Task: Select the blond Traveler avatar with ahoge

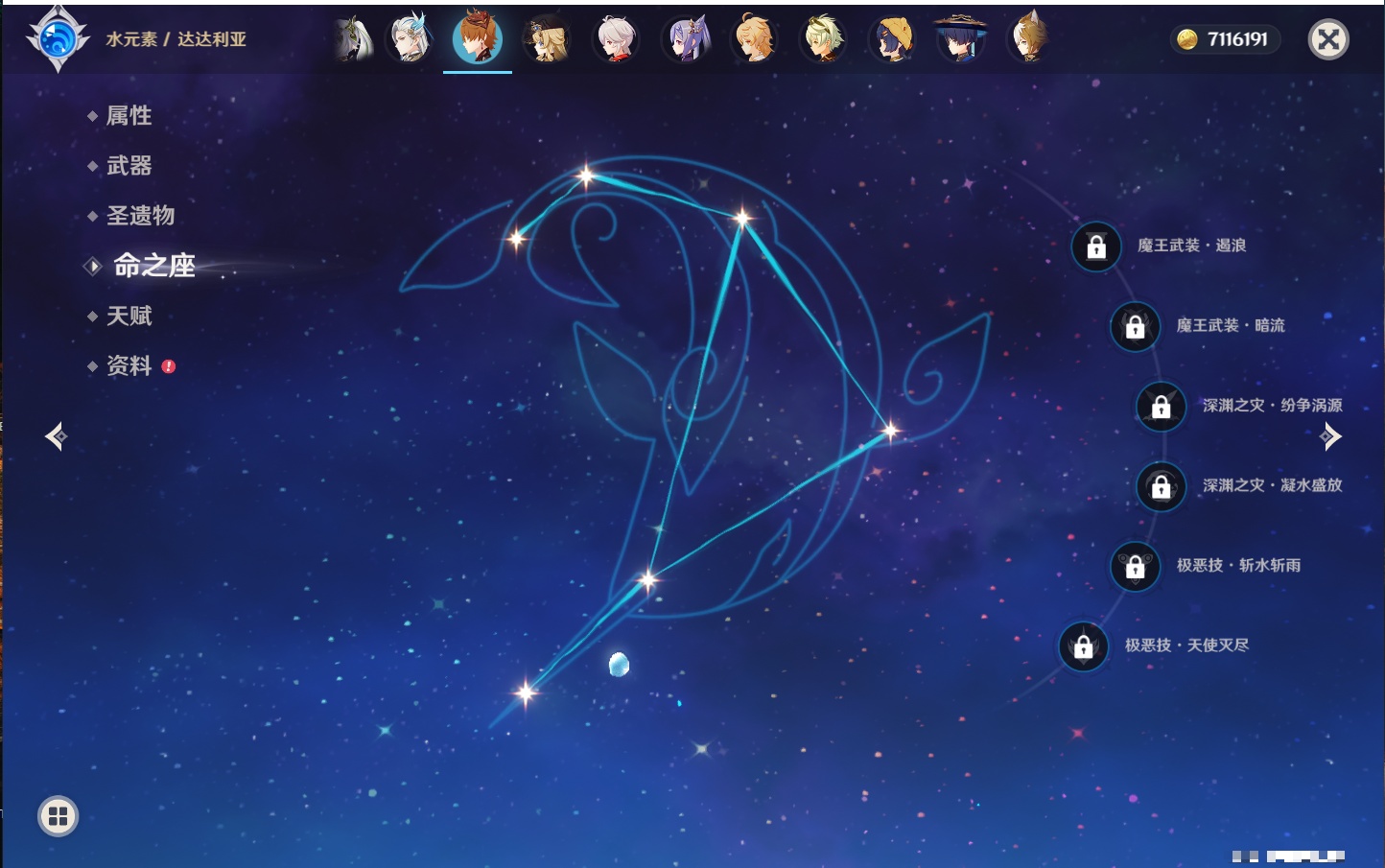Action: tap(755, 38)
